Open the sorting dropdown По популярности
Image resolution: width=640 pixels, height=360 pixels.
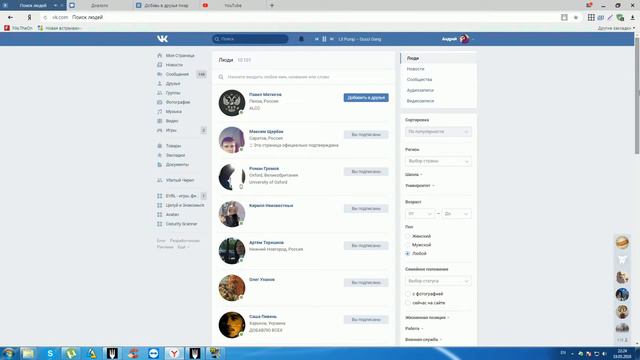click(438, 131)
